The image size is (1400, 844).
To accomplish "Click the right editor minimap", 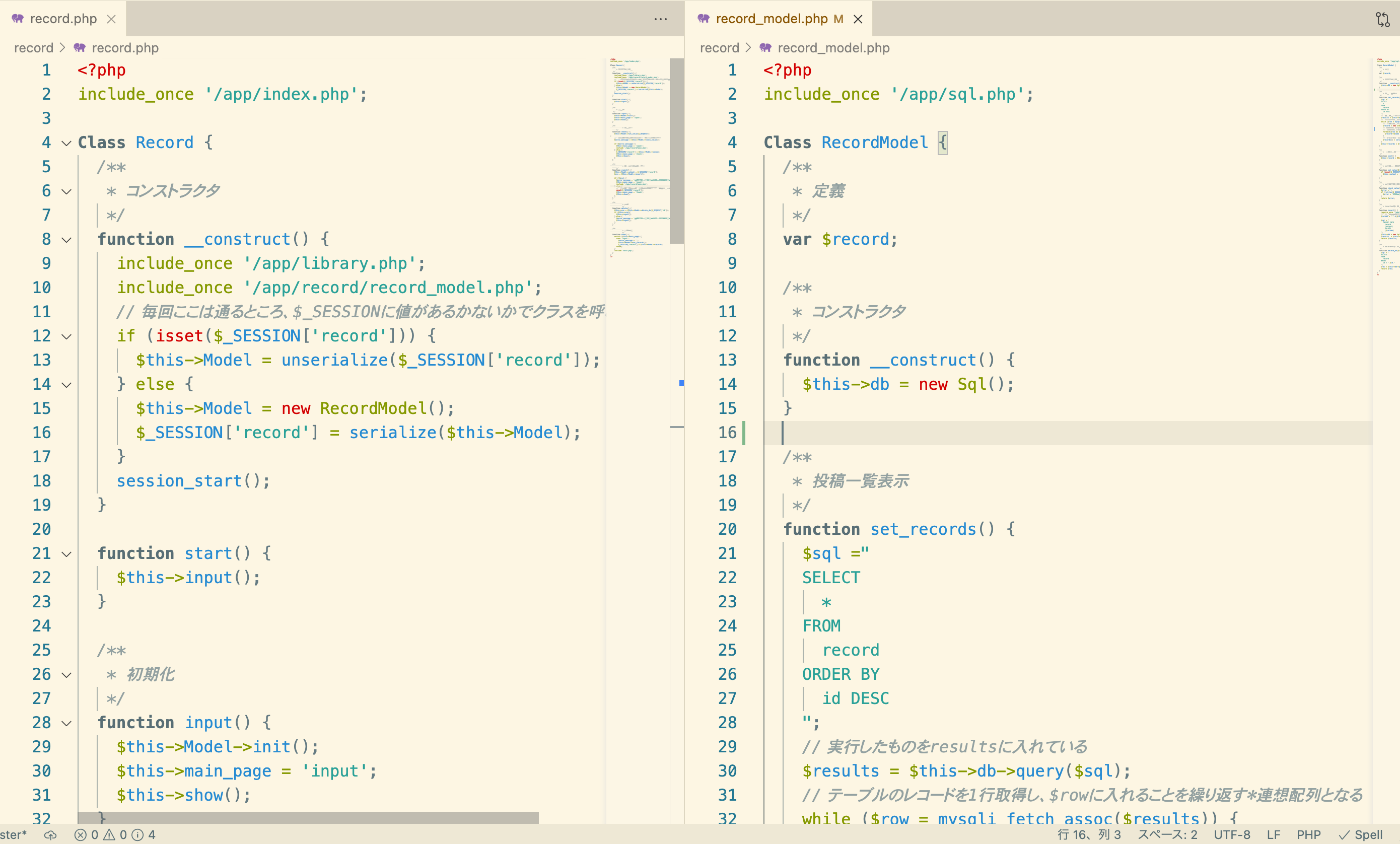I will (x=1386, y=166).
